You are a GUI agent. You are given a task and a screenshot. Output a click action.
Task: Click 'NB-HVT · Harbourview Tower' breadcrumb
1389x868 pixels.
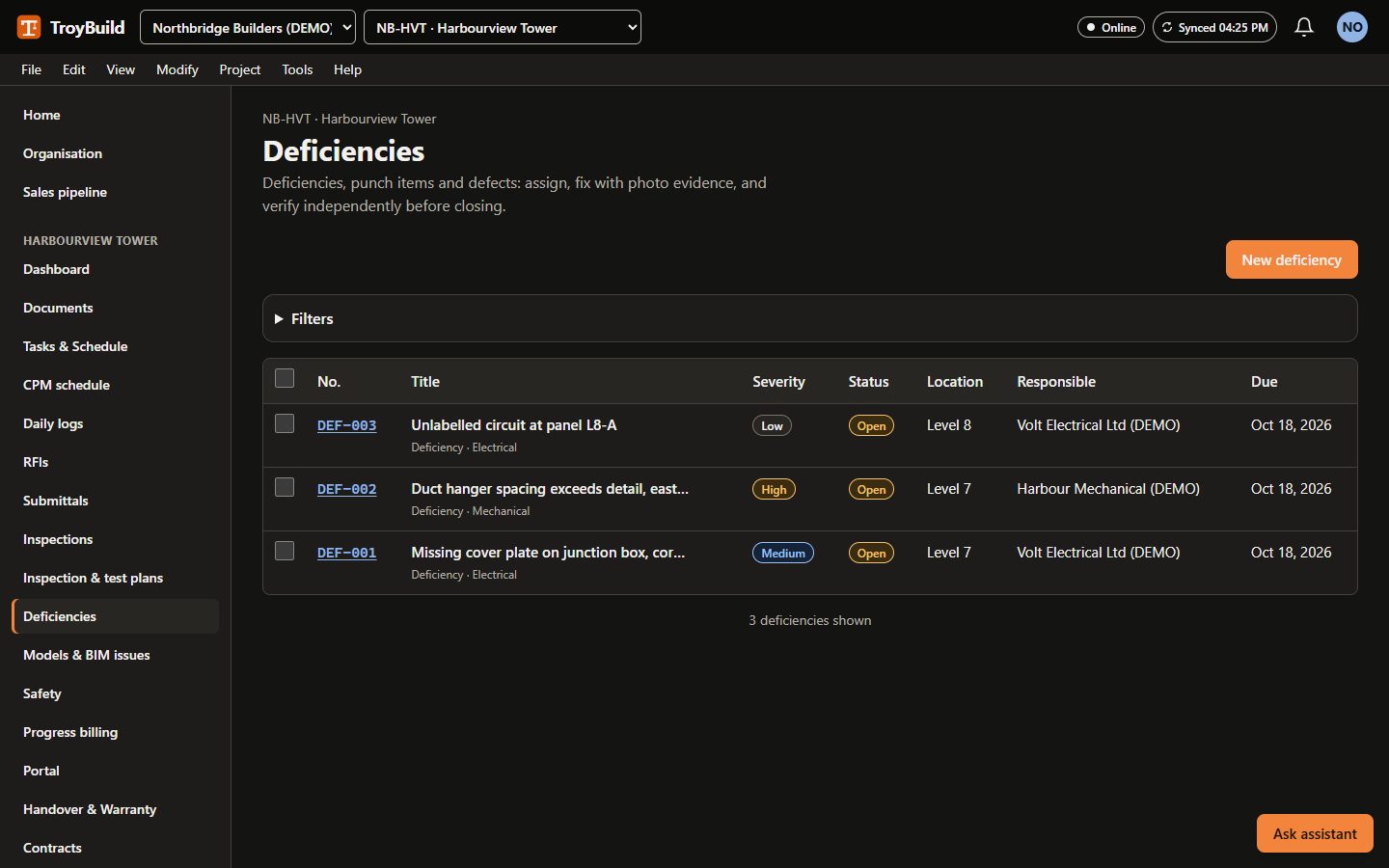click(349, 119)
